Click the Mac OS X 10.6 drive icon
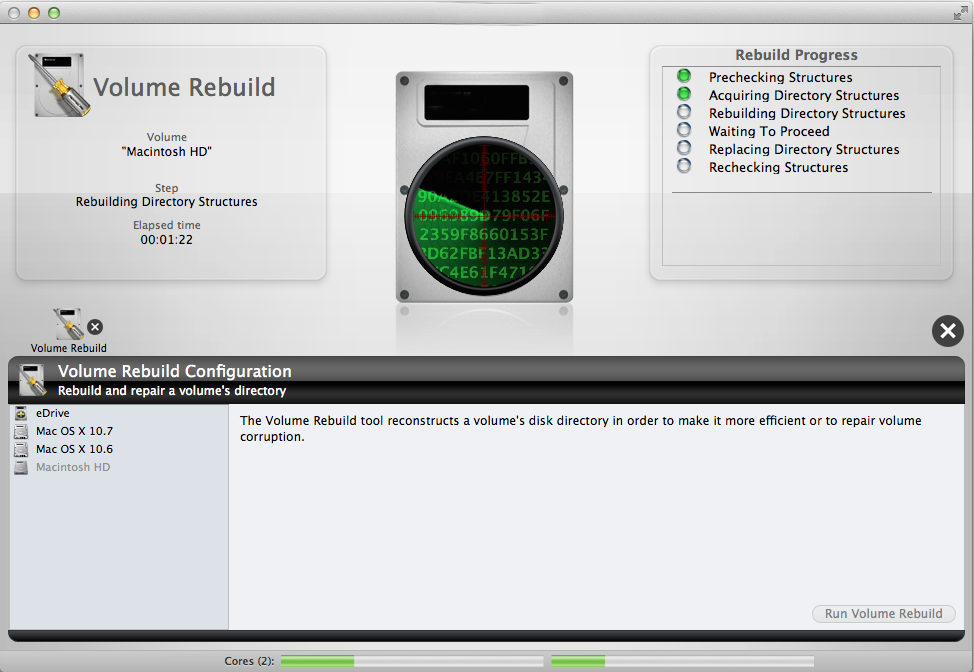 [x=21, y=449]
